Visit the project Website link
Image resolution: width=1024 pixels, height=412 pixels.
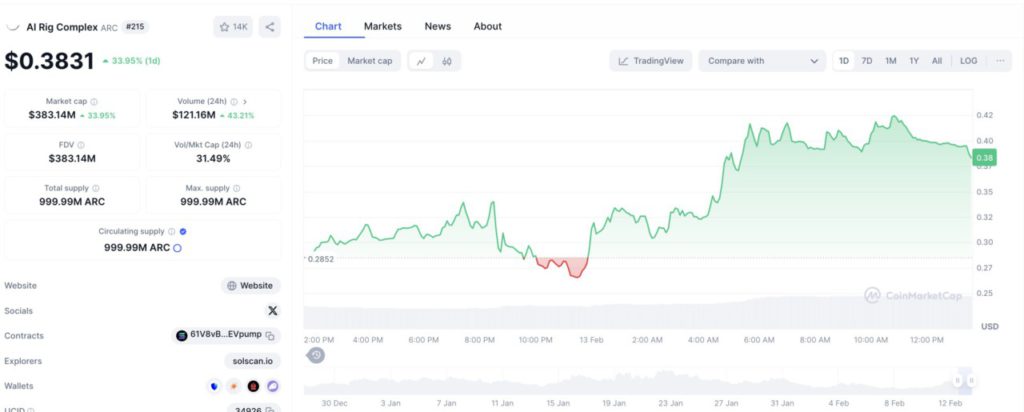pos(251,285)
